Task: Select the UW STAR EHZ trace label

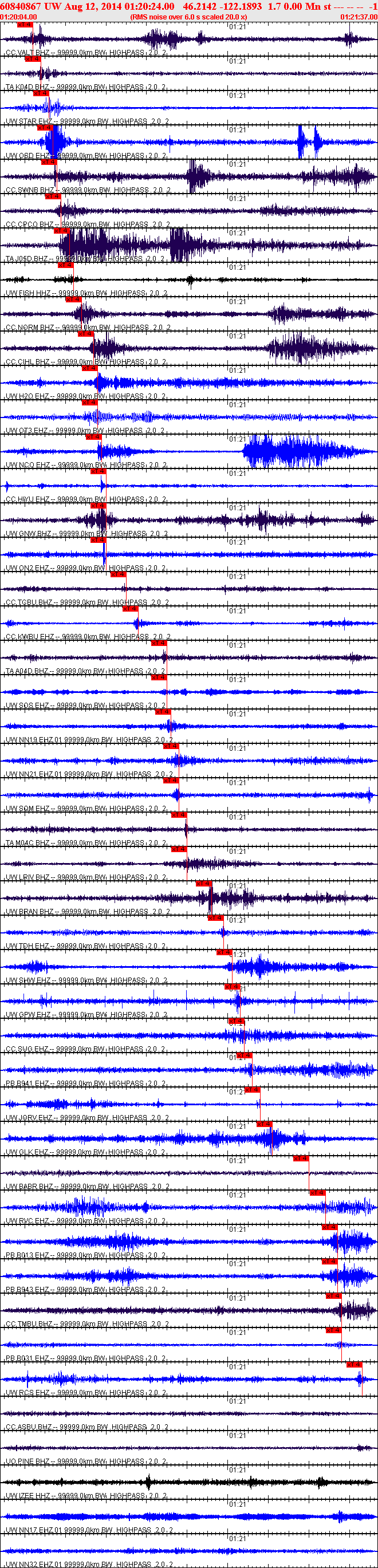Action: pos(87,122)
